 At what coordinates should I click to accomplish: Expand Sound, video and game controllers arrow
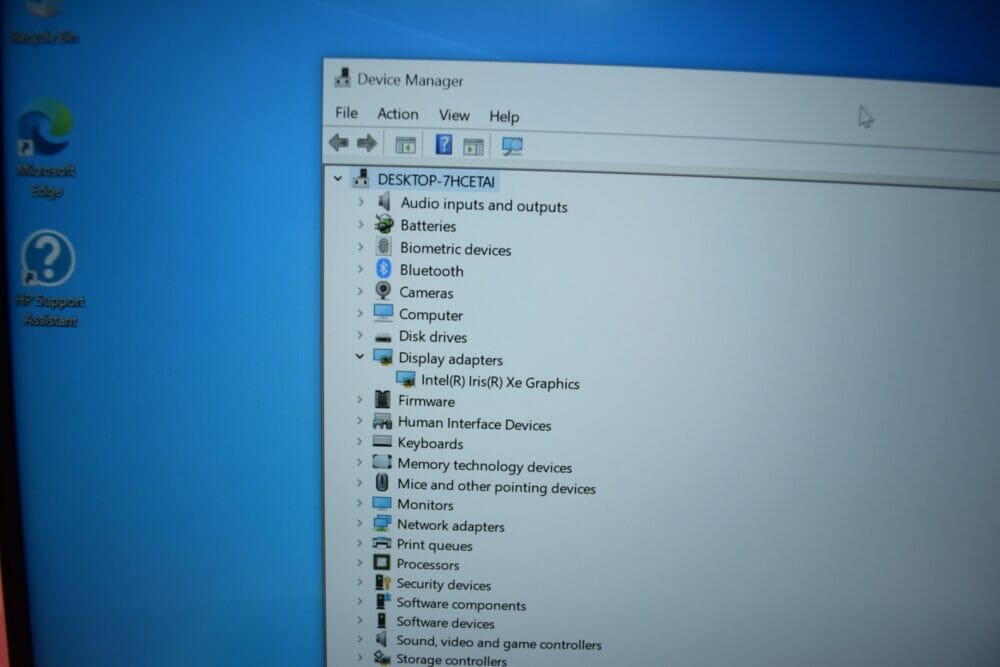(359, 639)
